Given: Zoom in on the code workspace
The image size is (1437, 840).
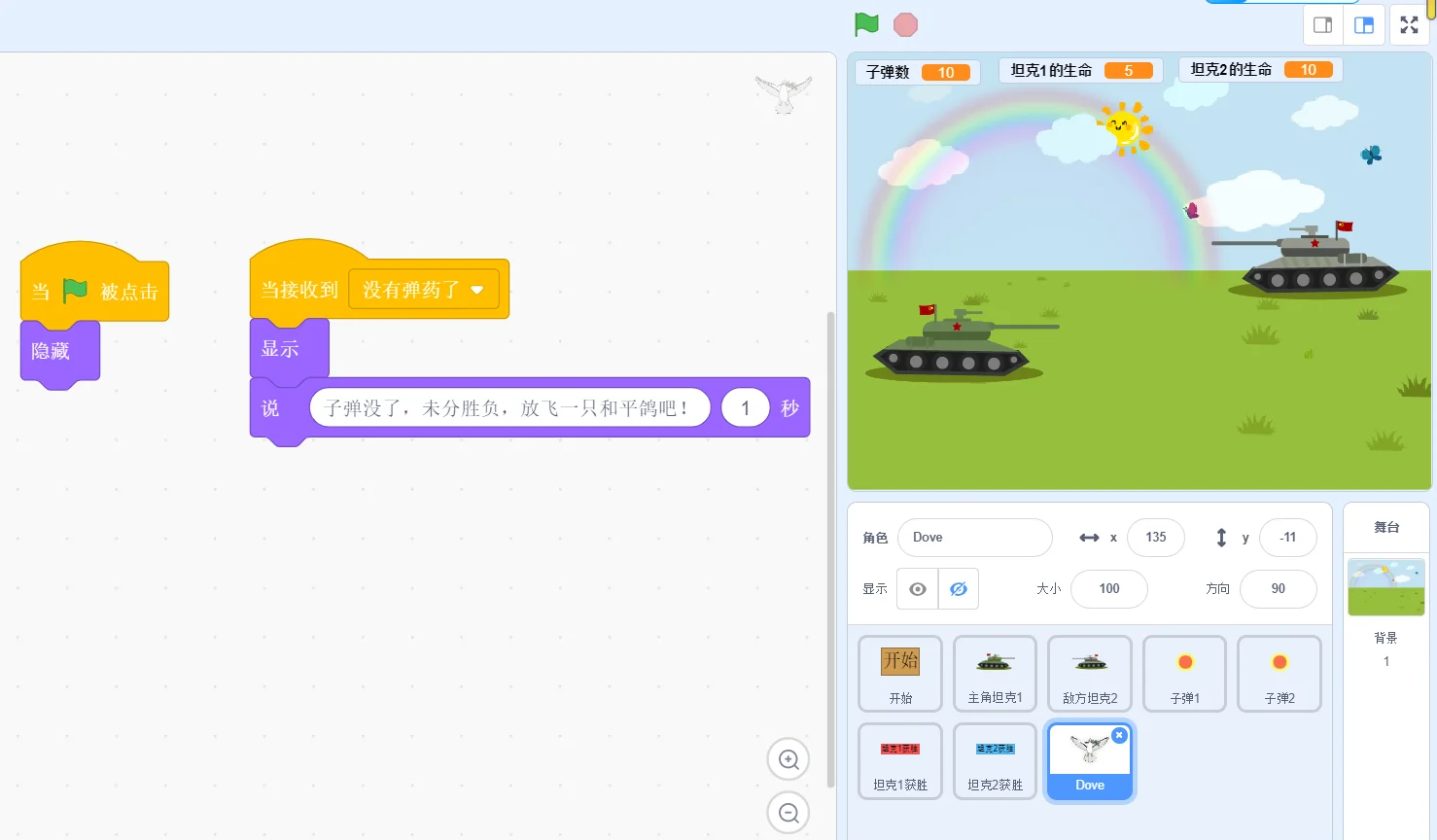Looking at the screenshot, I should coord(788,759).
